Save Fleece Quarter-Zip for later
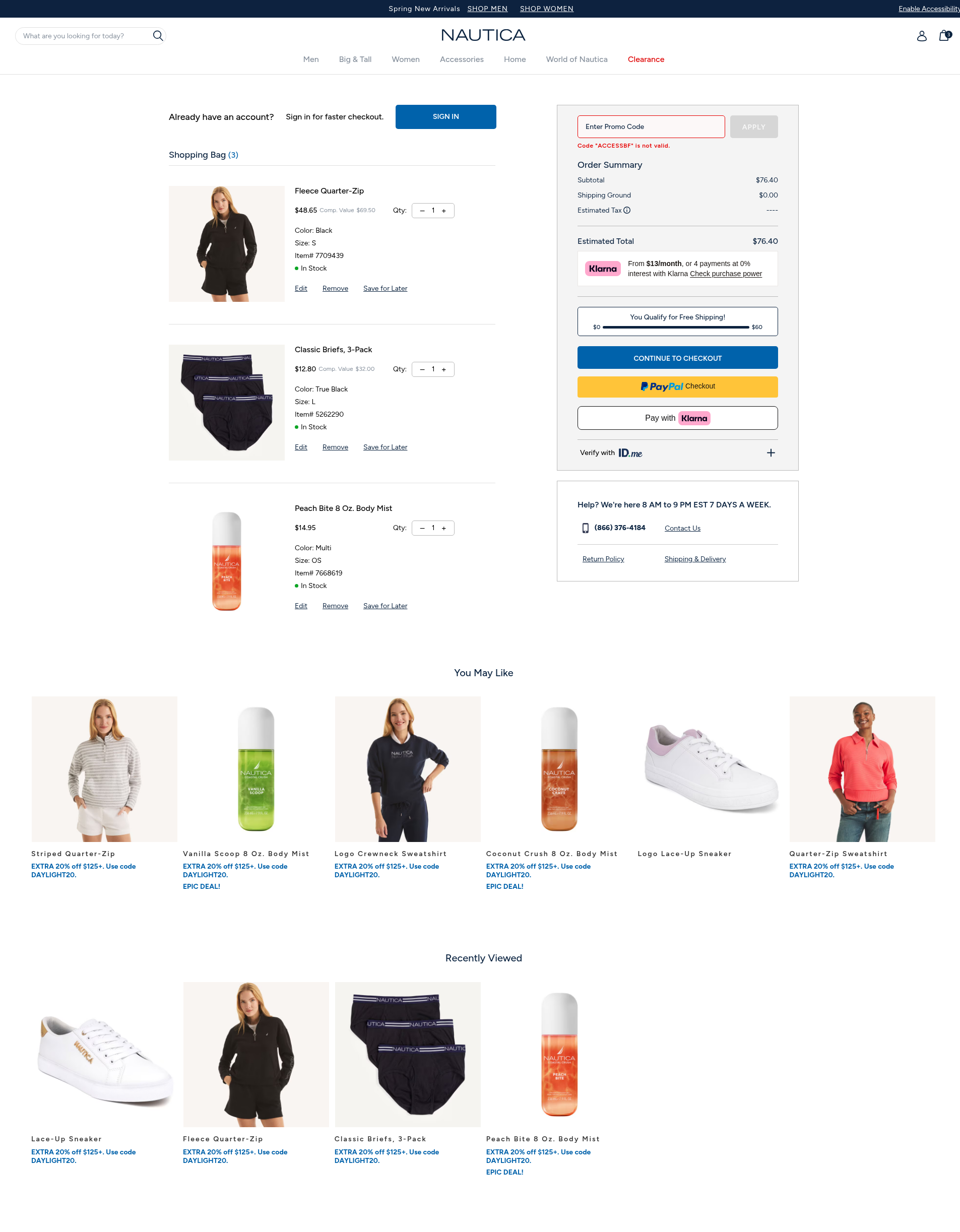Viewport: 960px width, 1232px height. (385, 289)
